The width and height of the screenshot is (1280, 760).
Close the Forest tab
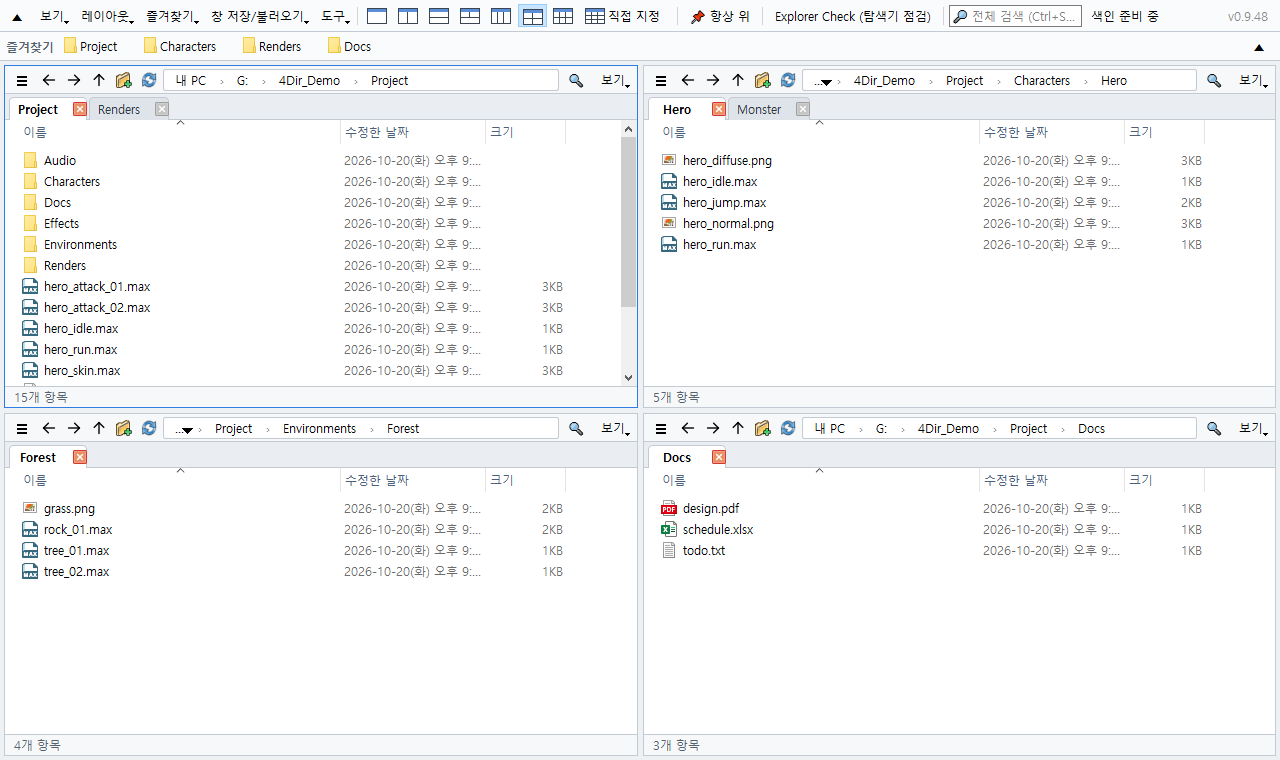(80, 457)
